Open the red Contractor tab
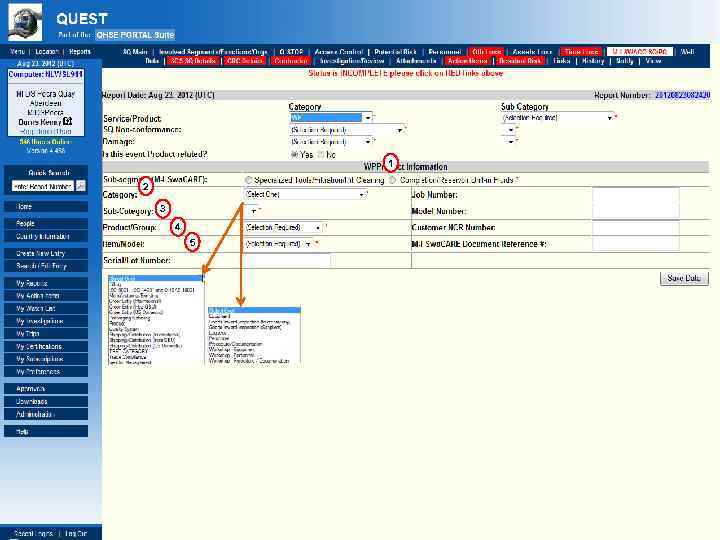This screenshot has width=720, height=540. (291, 61)
